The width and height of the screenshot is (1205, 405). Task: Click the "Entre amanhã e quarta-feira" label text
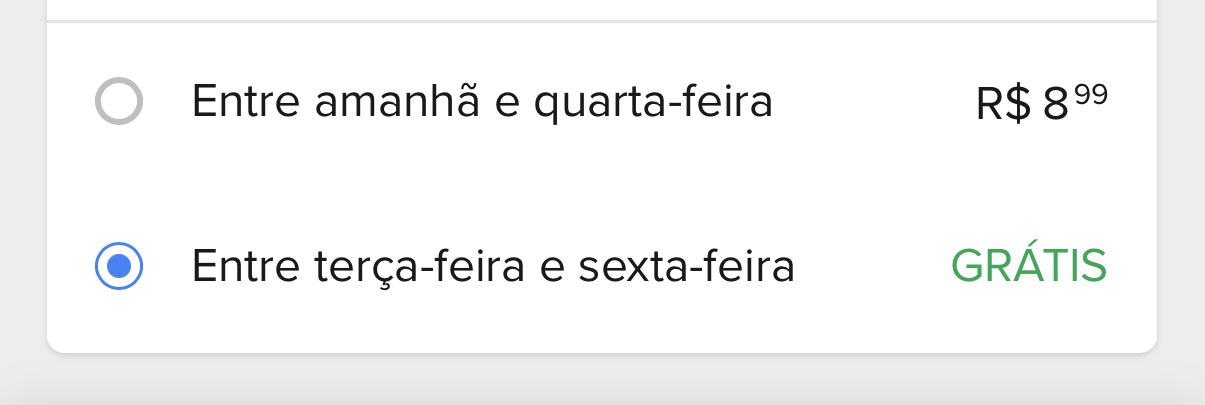tap(482, 102)
